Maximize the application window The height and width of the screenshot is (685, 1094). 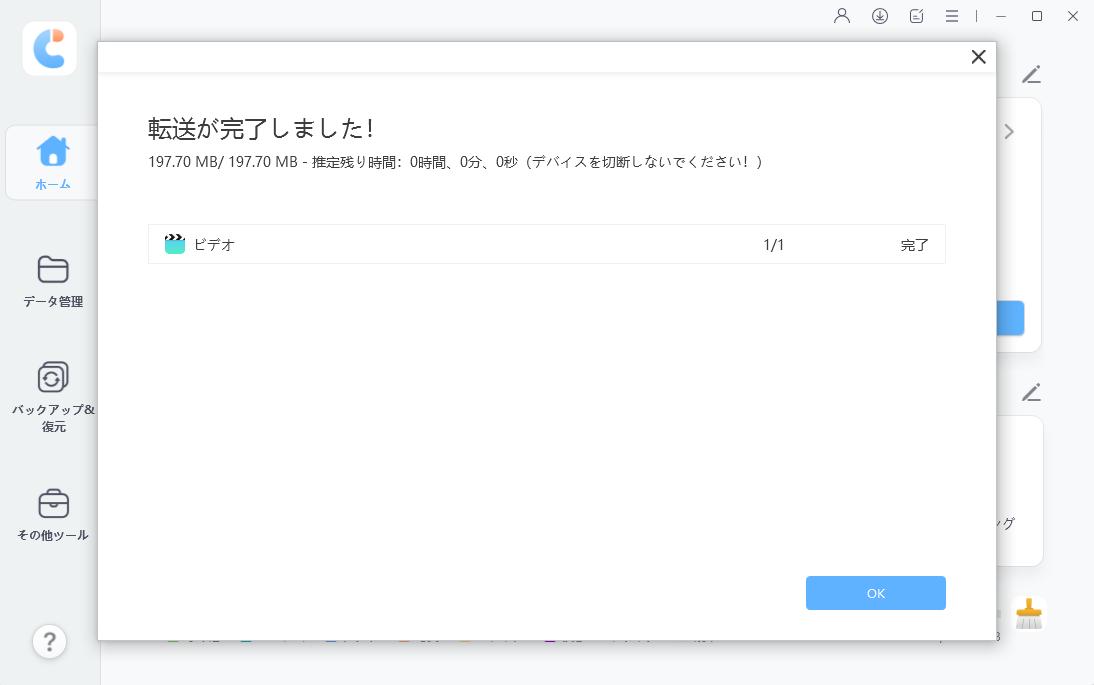[1037, 16]
